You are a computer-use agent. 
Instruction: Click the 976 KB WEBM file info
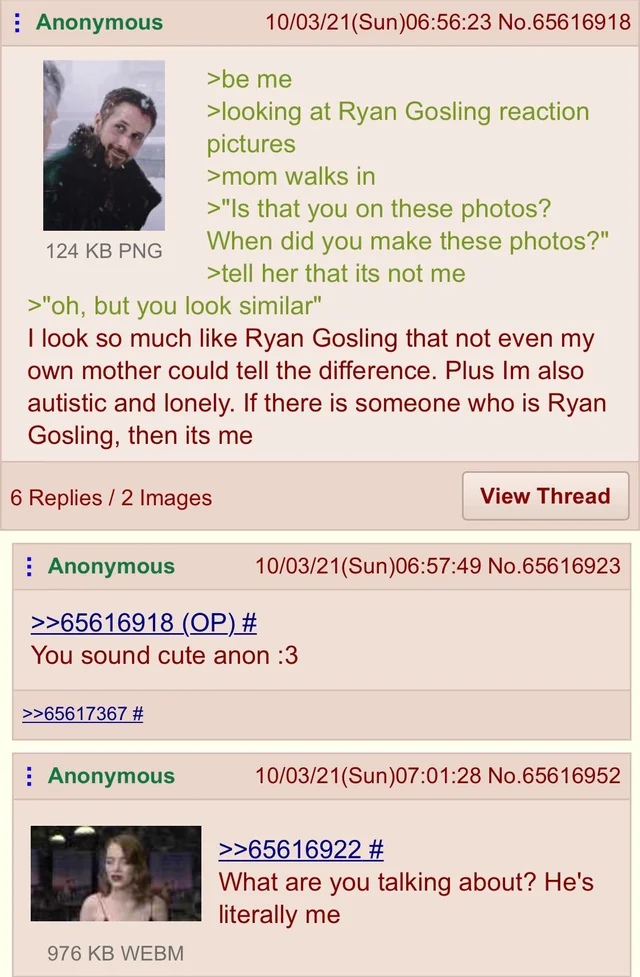(x=116, y=953)
